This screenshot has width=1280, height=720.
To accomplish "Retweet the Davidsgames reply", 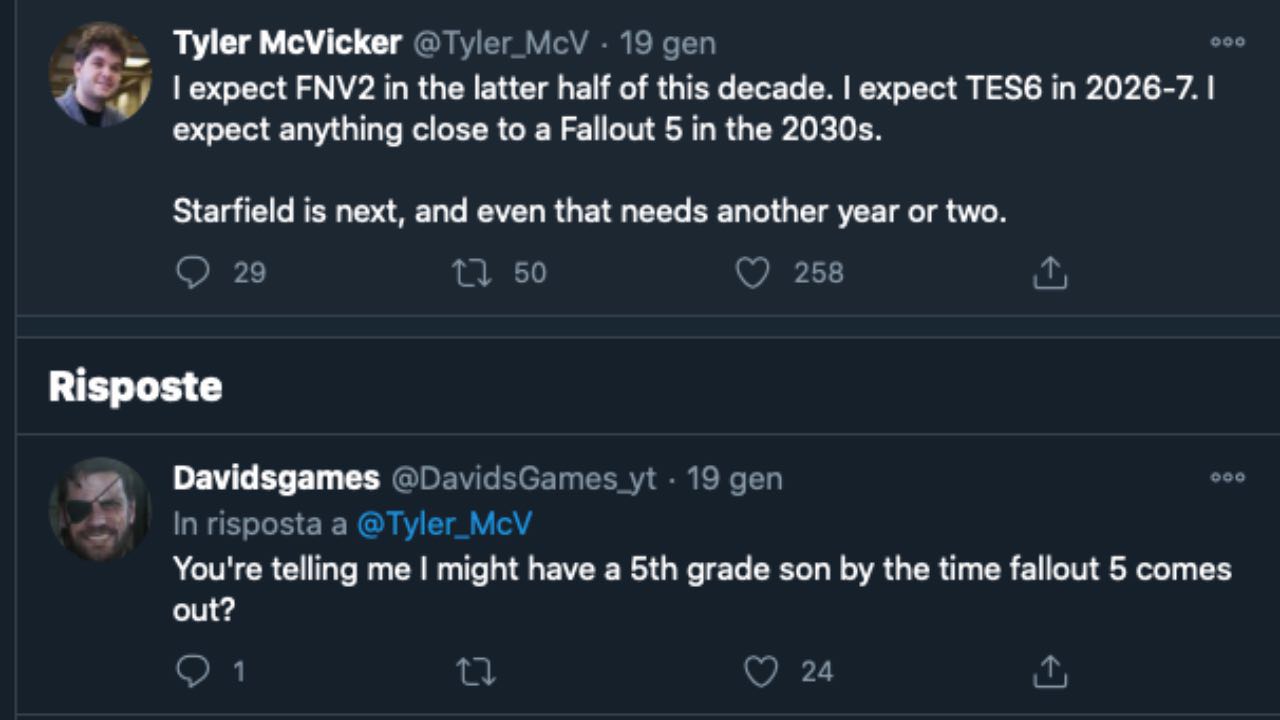I will tap(475, 671).
